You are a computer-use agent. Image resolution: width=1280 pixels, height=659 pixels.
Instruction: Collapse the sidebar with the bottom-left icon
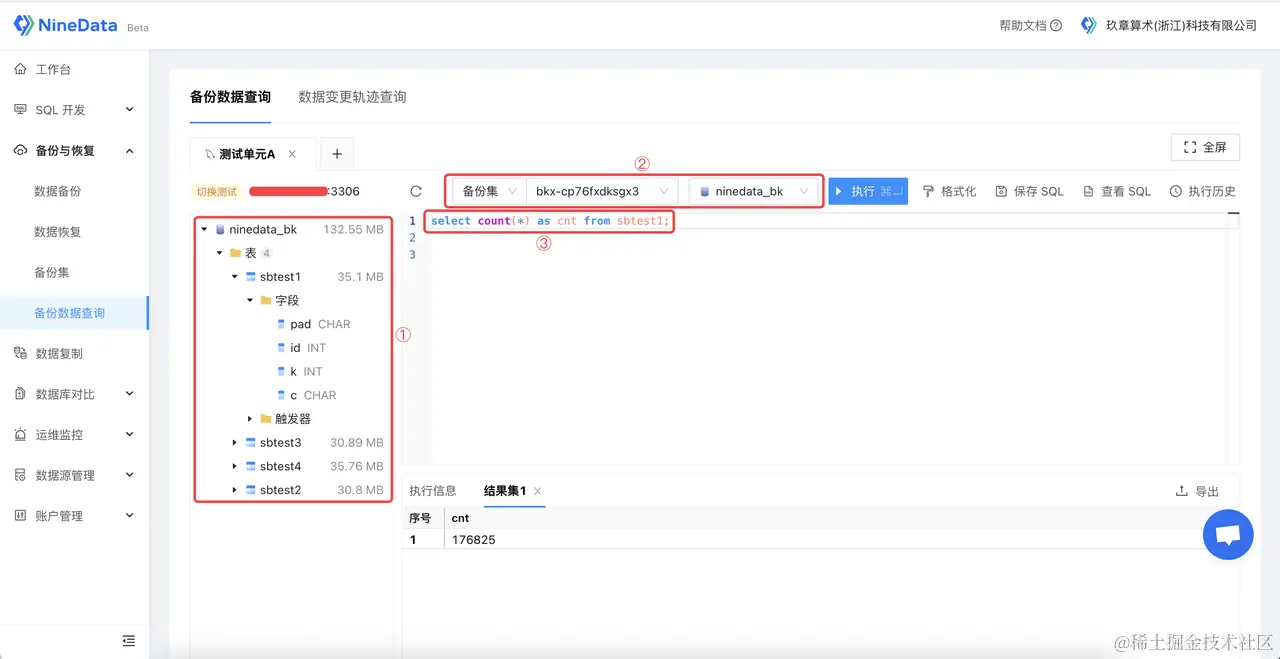coord(128,640)
